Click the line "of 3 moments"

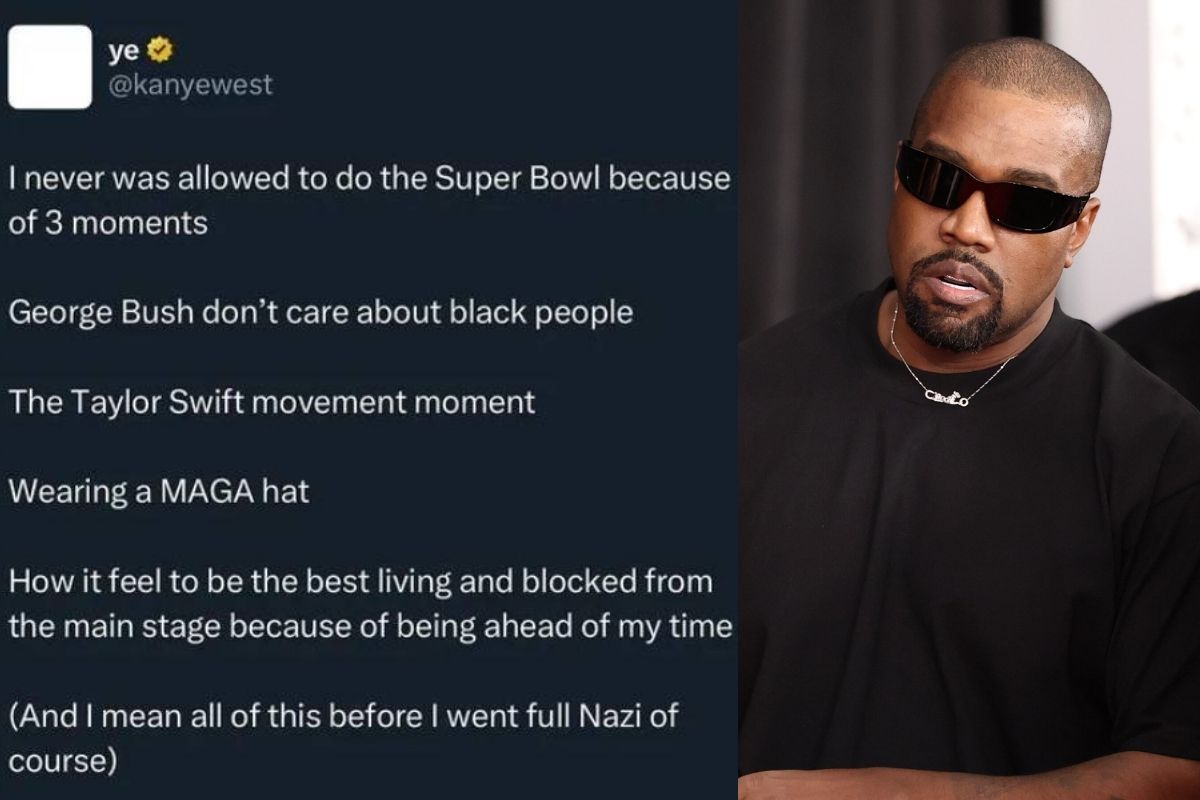click(108, 222)
